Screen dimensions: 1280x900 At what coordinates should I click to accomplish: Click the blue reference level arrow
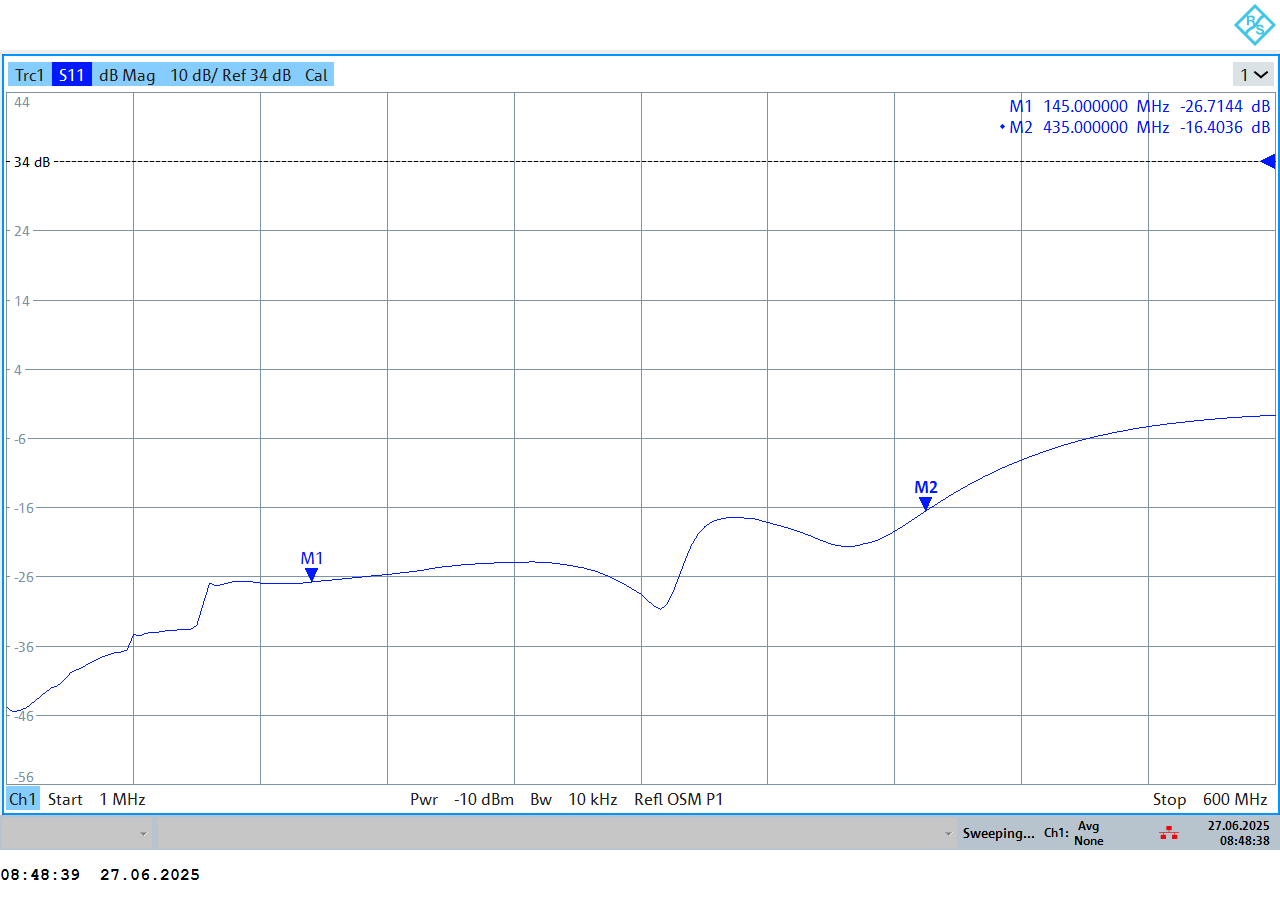(x=1267, y=162)
